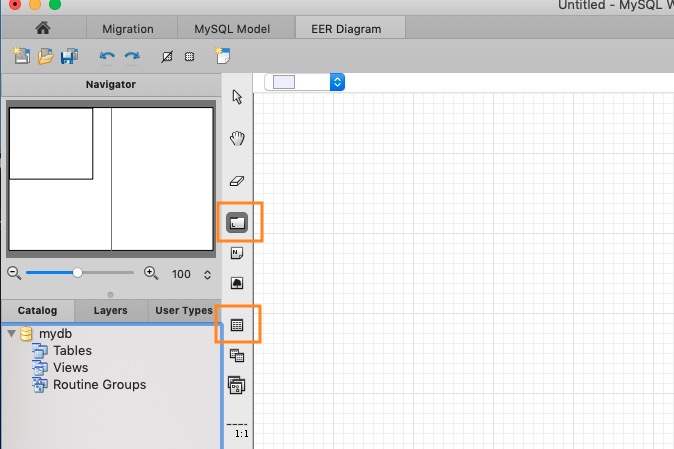
Task: Show the User Types tab
Action: tap(184, 310)
